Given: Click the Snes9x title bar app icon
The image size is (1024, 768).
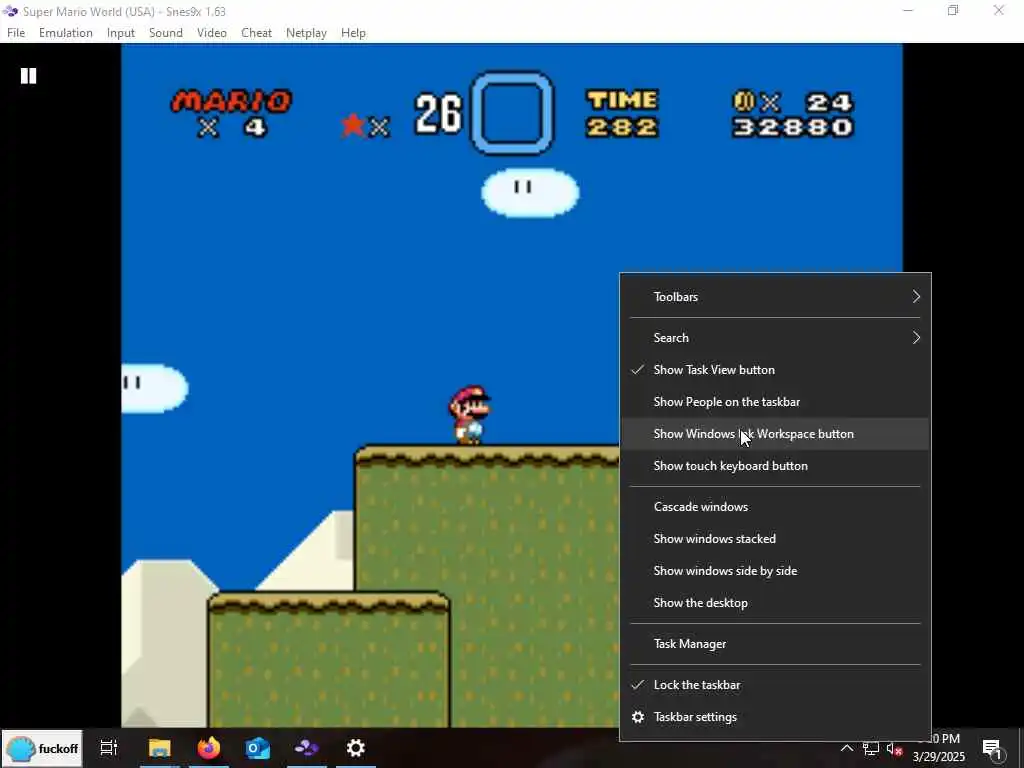Looking at the screenshot, I should 10,11.
